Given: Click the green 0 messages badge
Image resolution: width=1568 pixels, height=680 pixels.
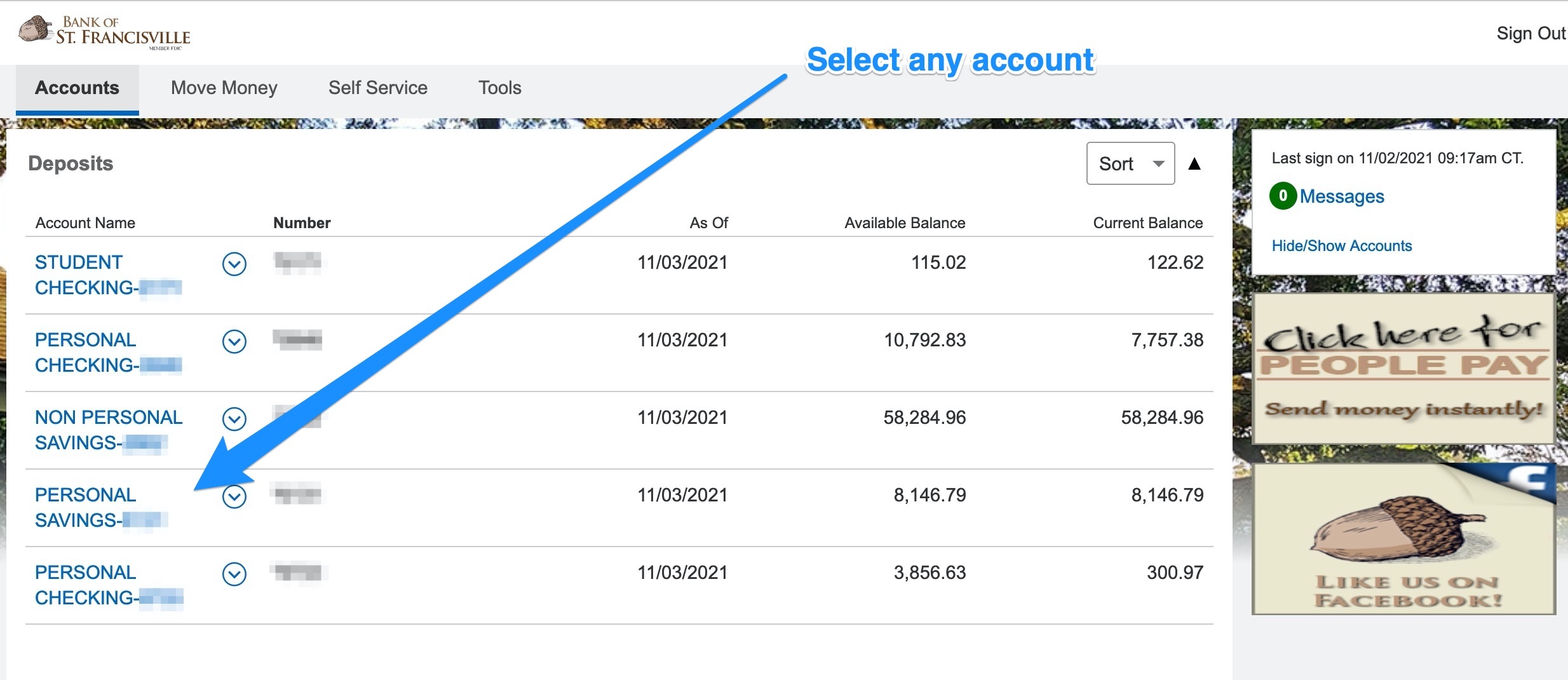Looking at the screenshot, I should coord(1283,196).
